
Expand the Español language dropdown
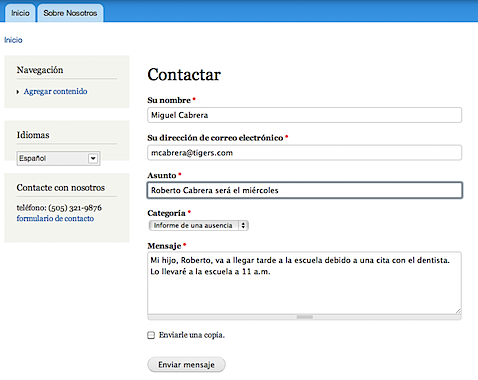tap(58, 158)
